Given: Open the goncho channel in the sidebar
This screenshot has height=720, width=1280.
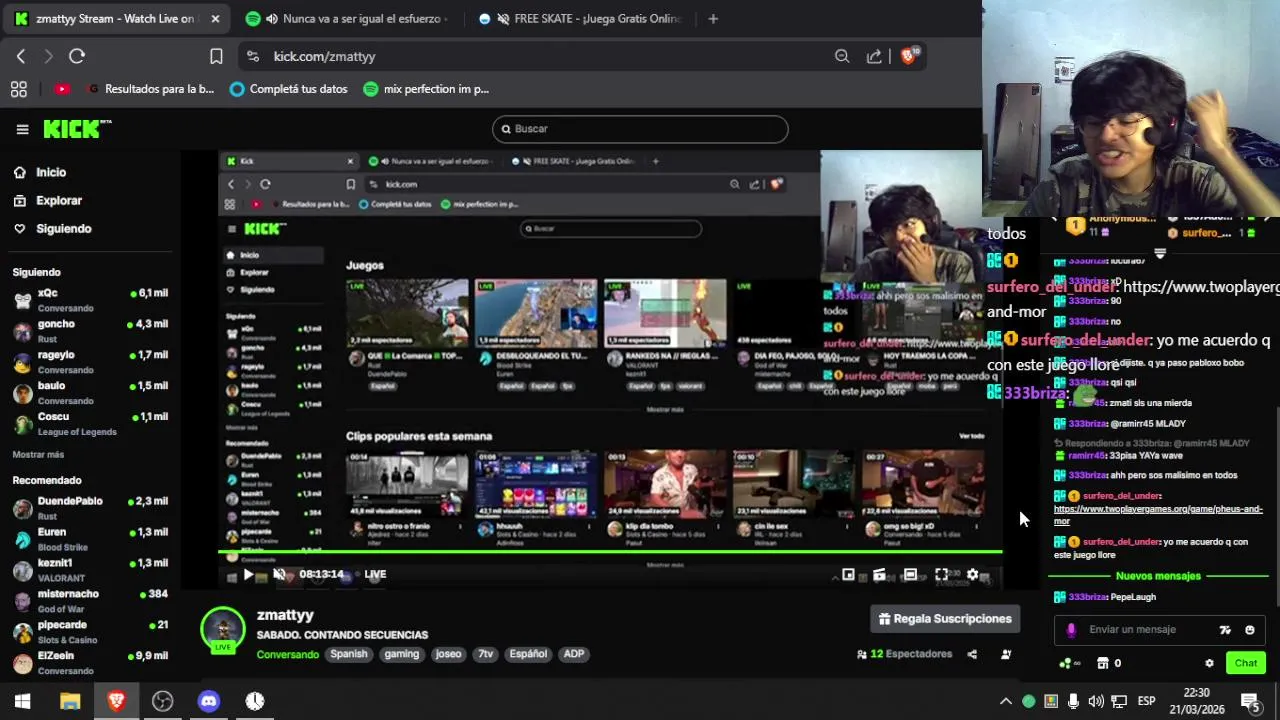Looking at the screenshot, I should coord(89,330).
